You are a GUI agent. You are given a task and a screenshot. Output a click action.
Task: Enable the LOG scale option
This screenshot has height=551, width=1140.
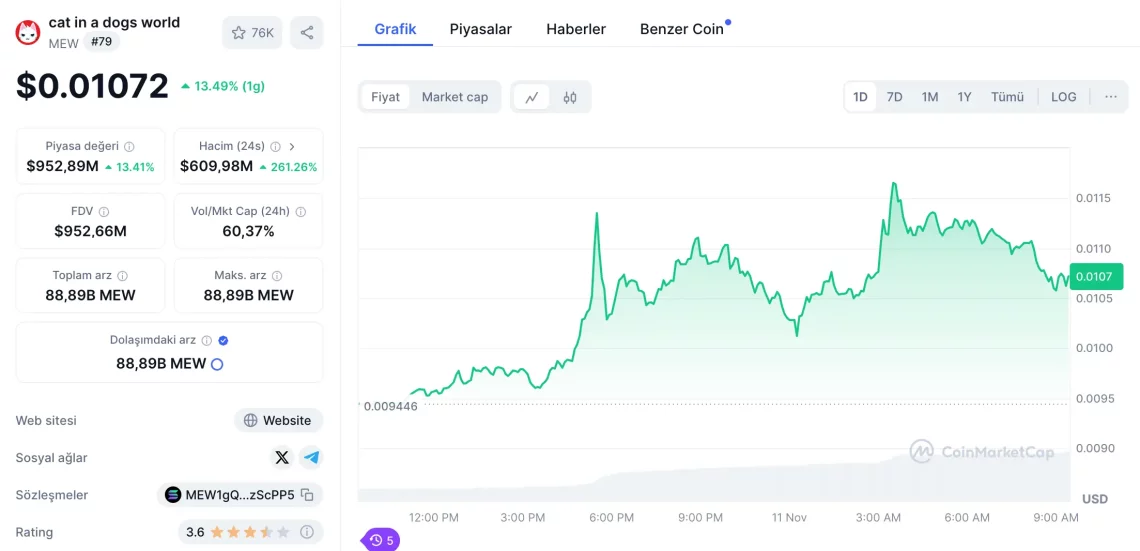point(1063,97)
